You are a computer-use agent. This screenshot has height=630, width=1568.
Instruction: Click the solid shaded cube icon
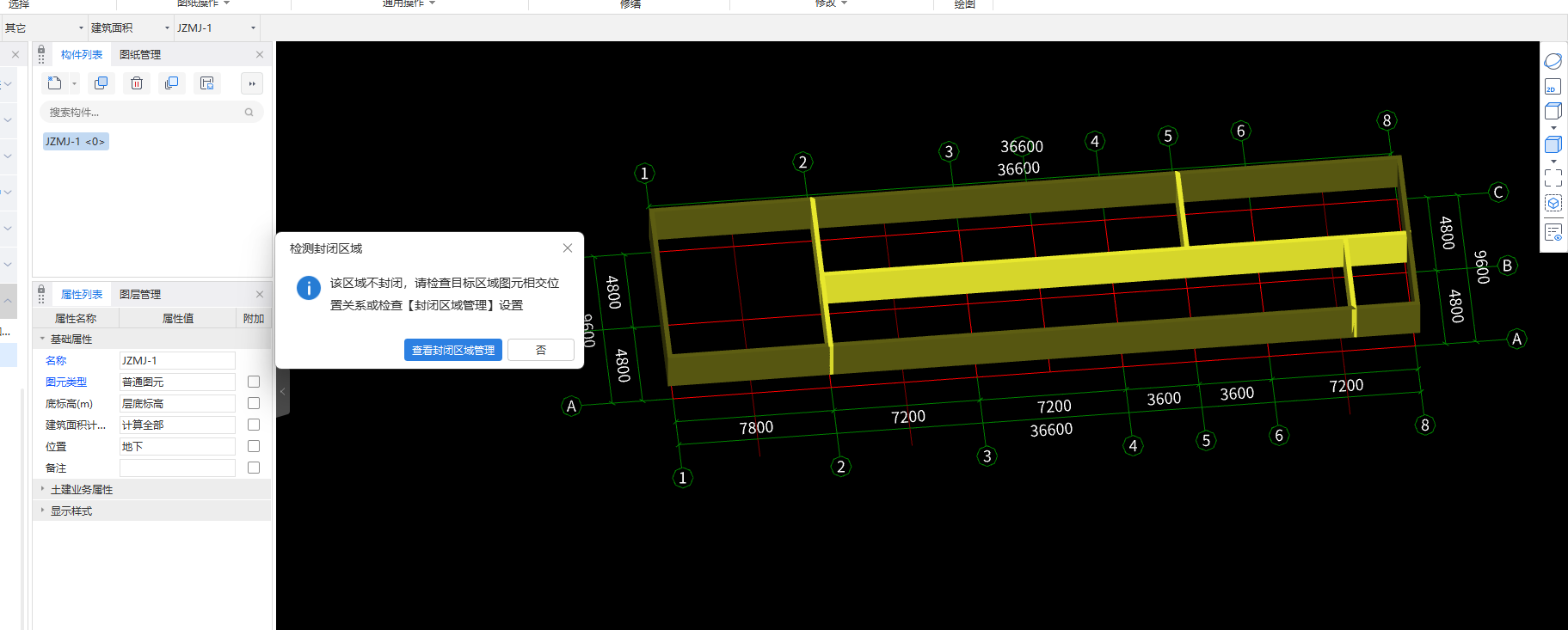[1553, 144]
